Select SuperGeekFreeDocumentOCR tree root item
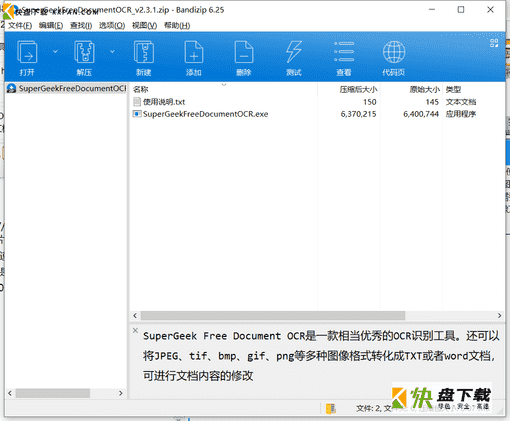The width and height of the screenshot is (510, 421). 67,88
